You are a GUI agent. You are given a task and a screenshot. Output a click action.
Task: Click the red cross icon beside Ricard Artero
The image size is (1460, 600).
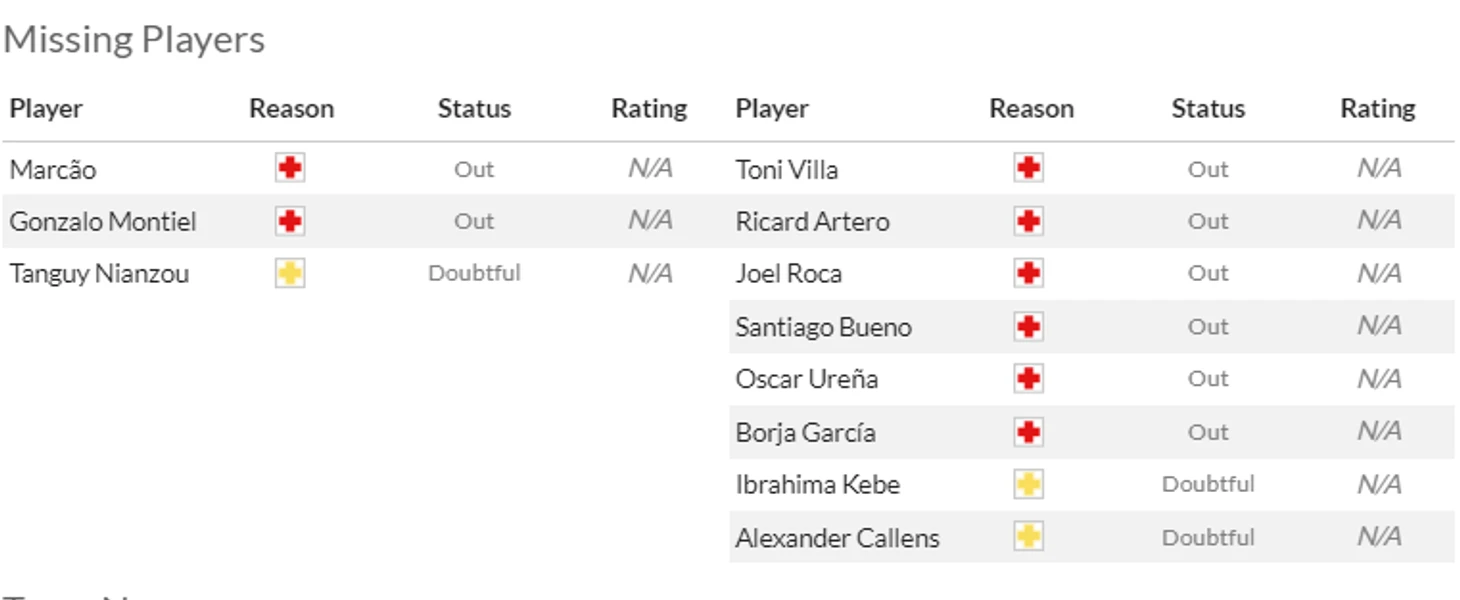[1029, 221]
